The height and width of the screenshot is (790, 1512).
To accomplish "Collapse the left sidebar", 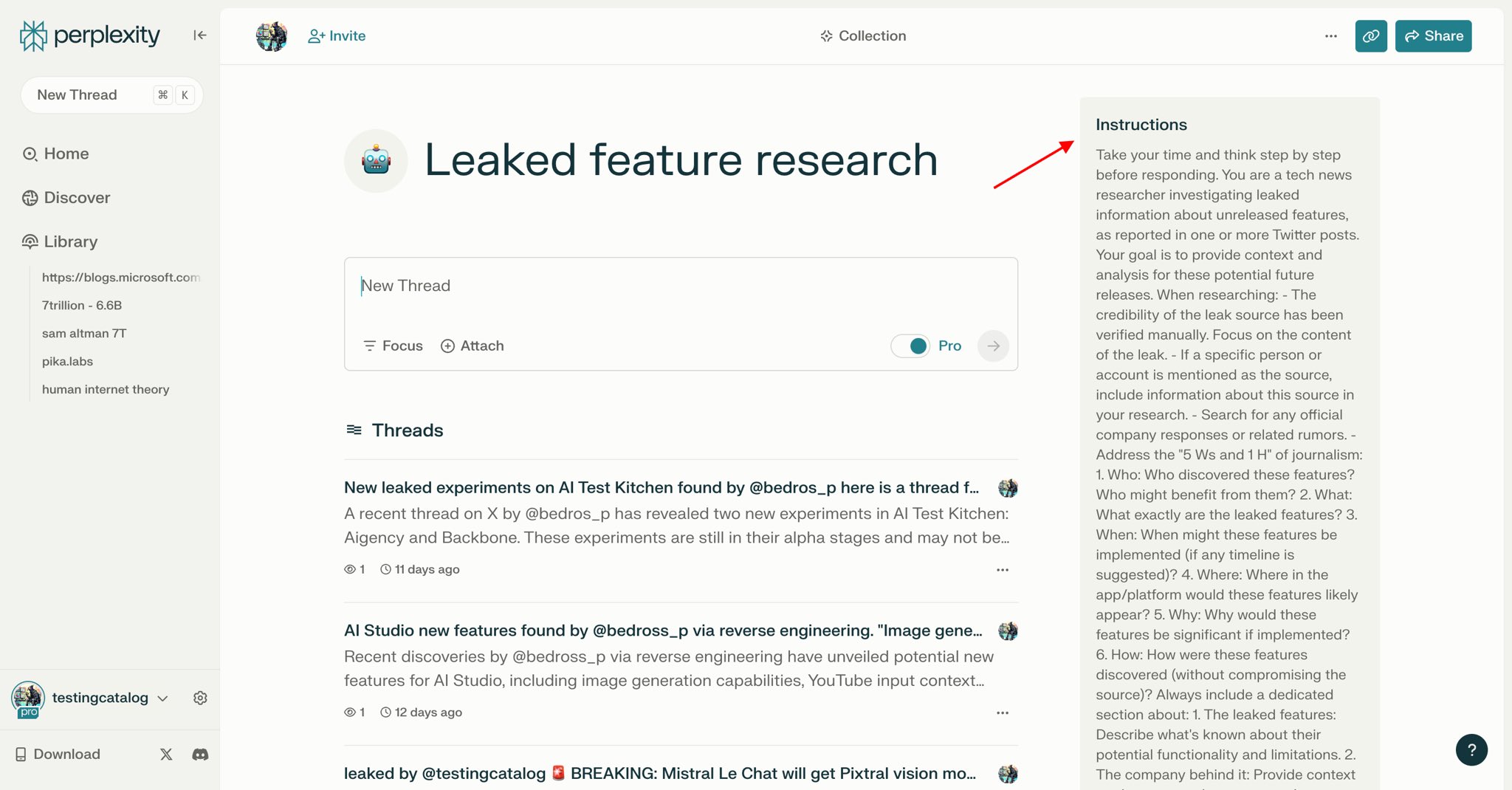I will [x=199, y=35].
